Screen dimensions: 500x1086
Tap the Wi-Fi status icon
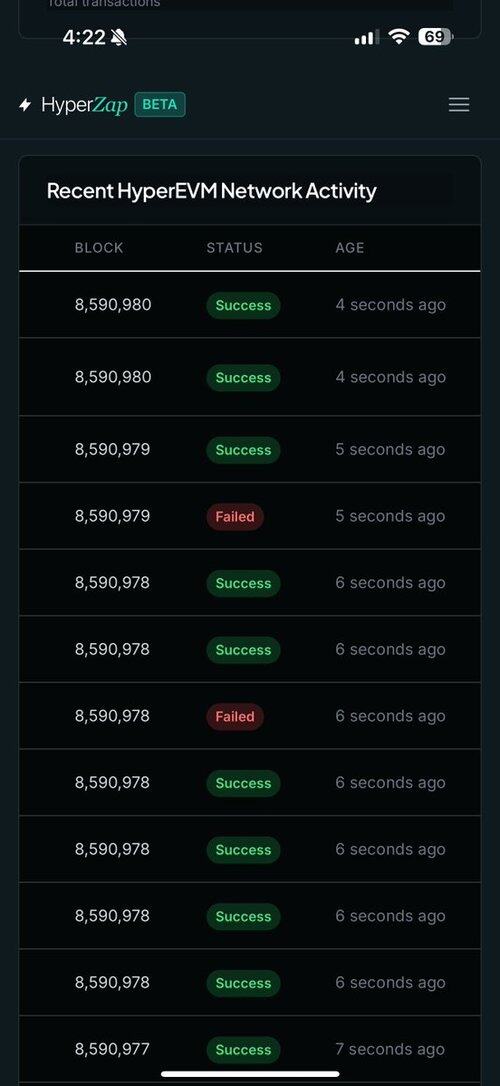coord(398,37)
